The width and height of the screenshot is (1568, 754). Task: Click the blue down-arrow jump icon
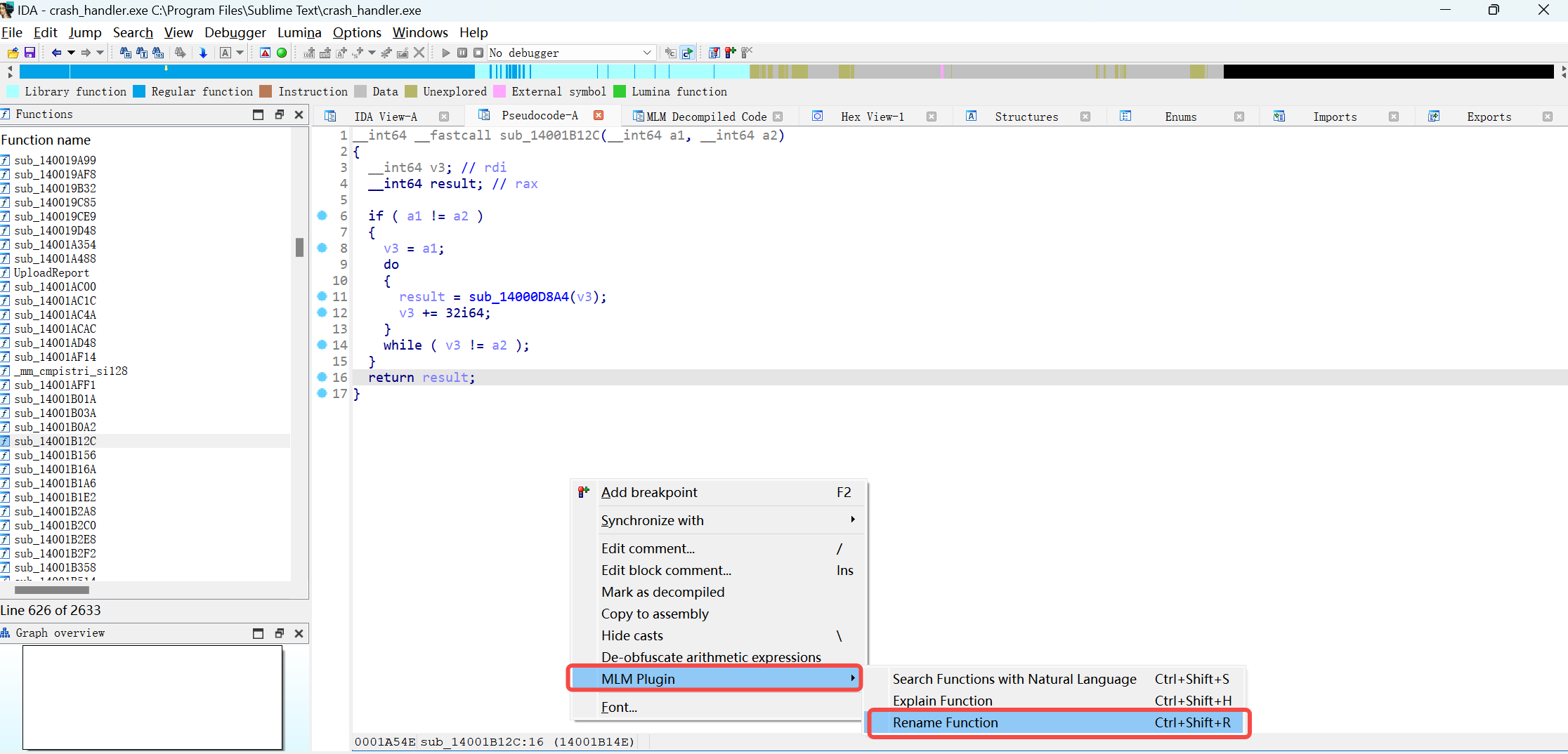pyautogui.click(x=203, y=53)
